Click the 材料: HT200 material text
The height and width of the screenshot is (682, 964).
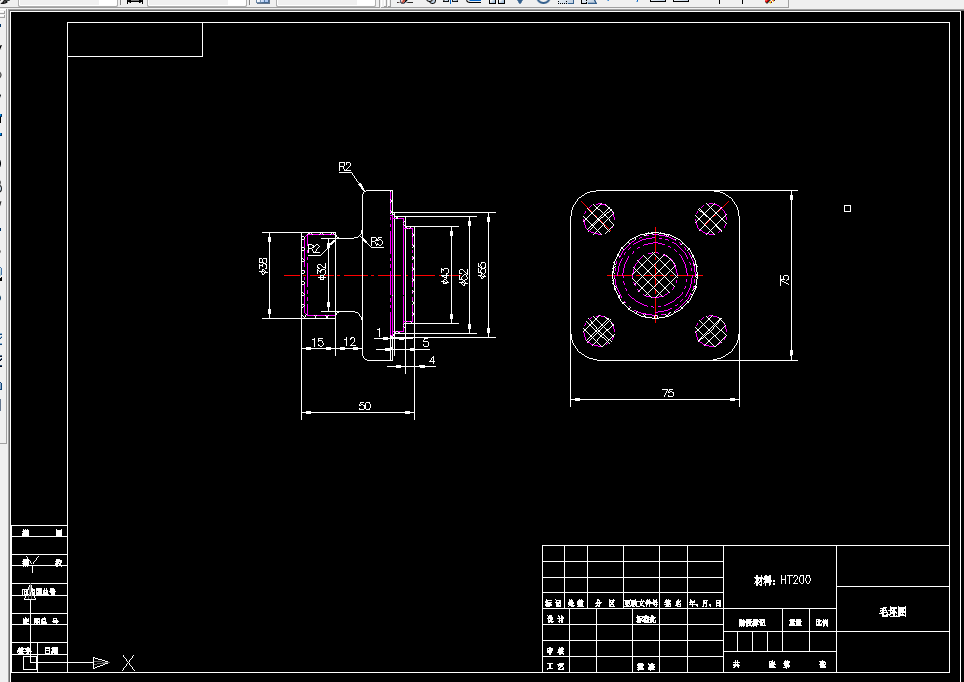tap(783, 580)
